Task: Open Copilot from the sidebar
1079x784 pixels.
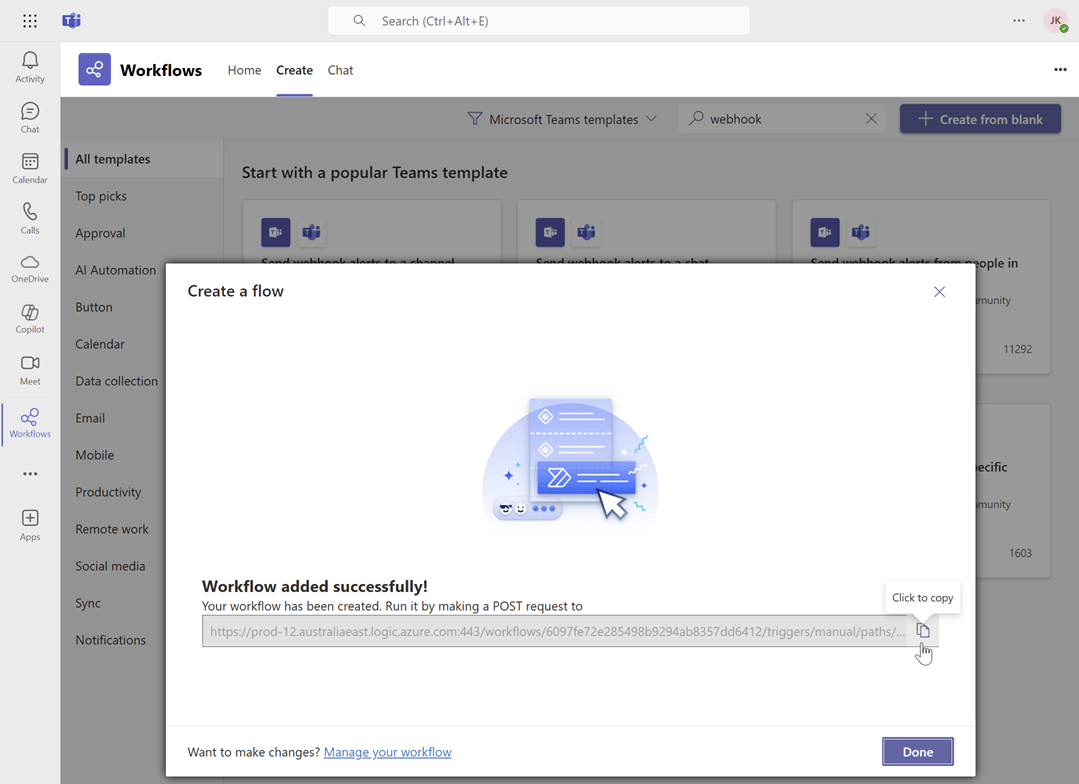Action: pyautogui.click(x=29, y=318)
